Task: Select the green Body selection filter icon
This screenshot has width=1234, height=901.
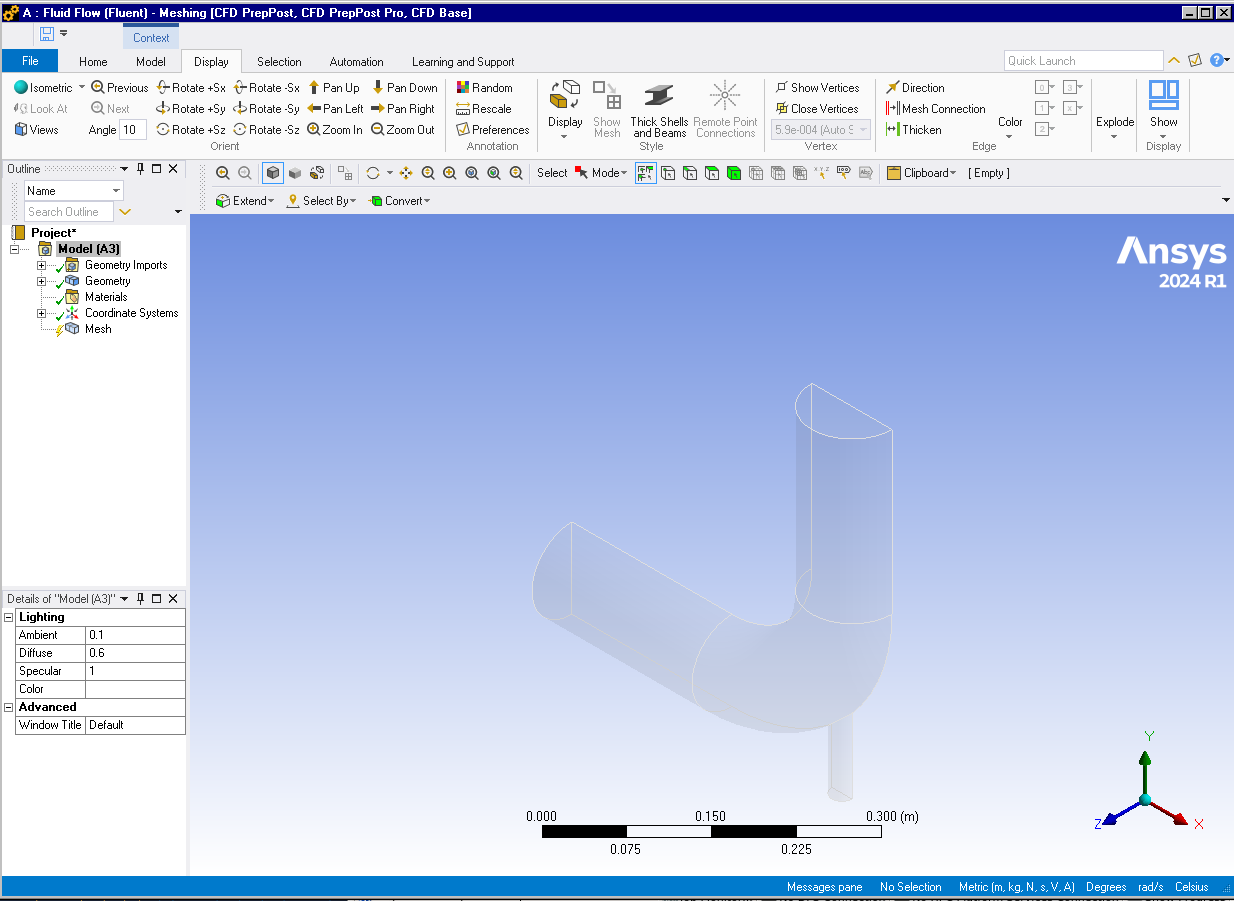Action: click(x=734, y=173)
